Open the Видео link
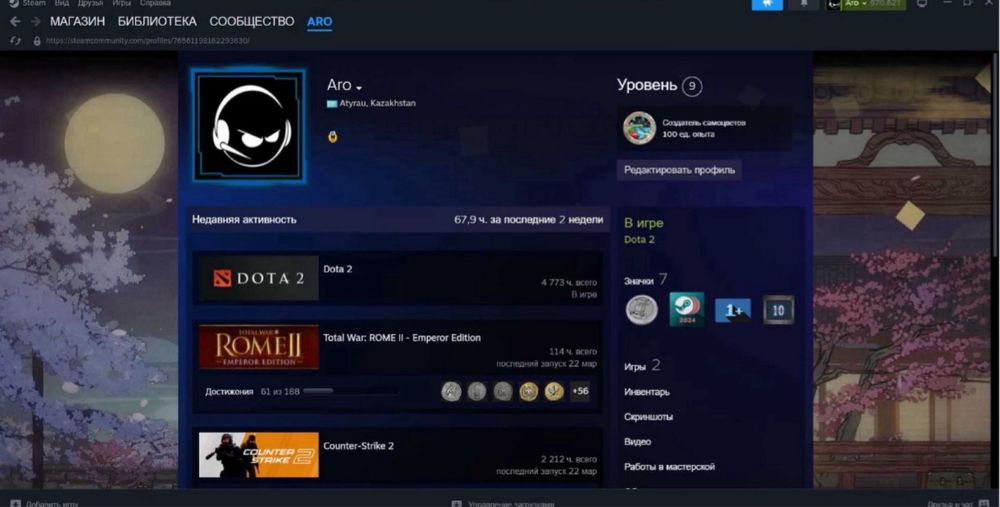Image resolution: width=1000 pixels, height=507 pixels. click(x=637, y=442)
